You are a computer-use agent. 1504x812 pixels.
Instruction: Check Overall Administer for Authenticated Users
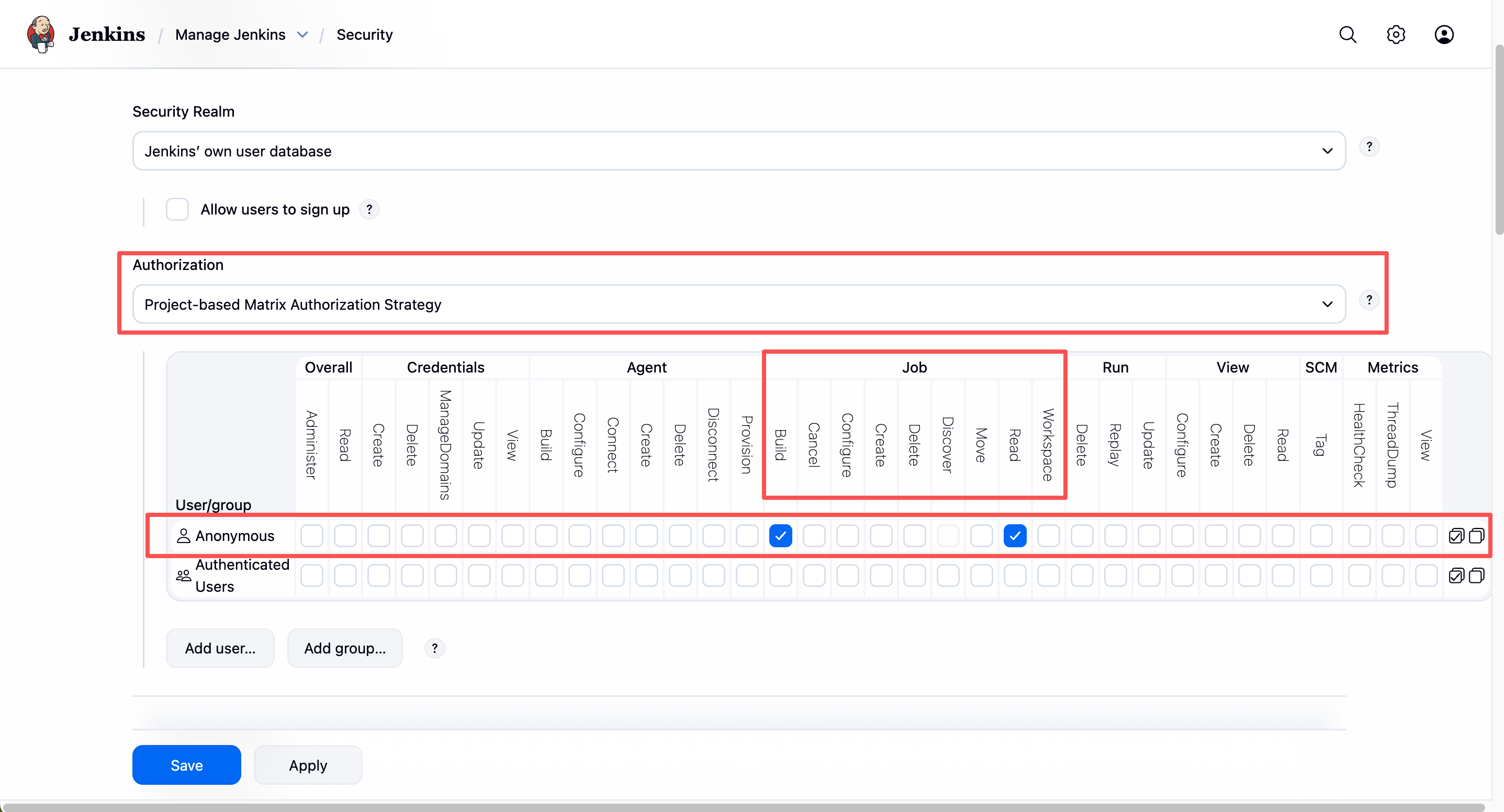(x=312, y=576)
